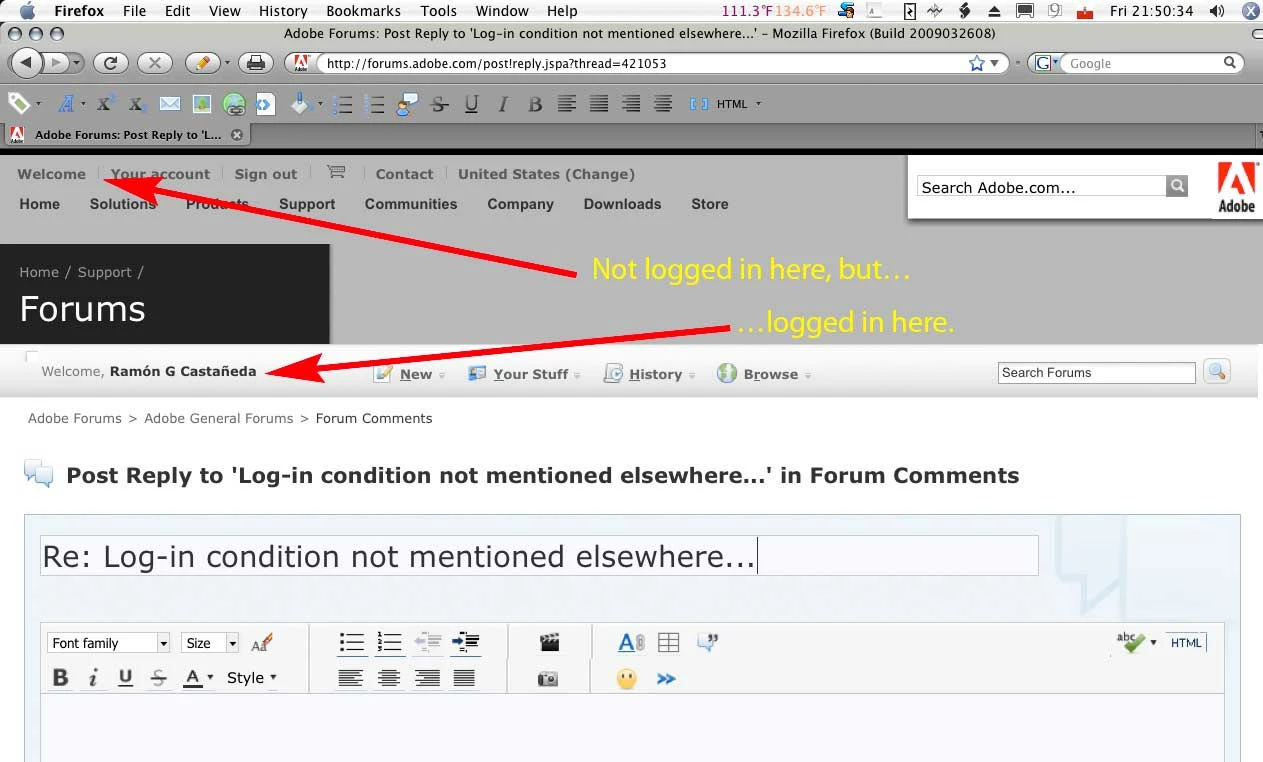Open the Downloads navigation link
Viewport: 1263px width, 762px height.
622,204
